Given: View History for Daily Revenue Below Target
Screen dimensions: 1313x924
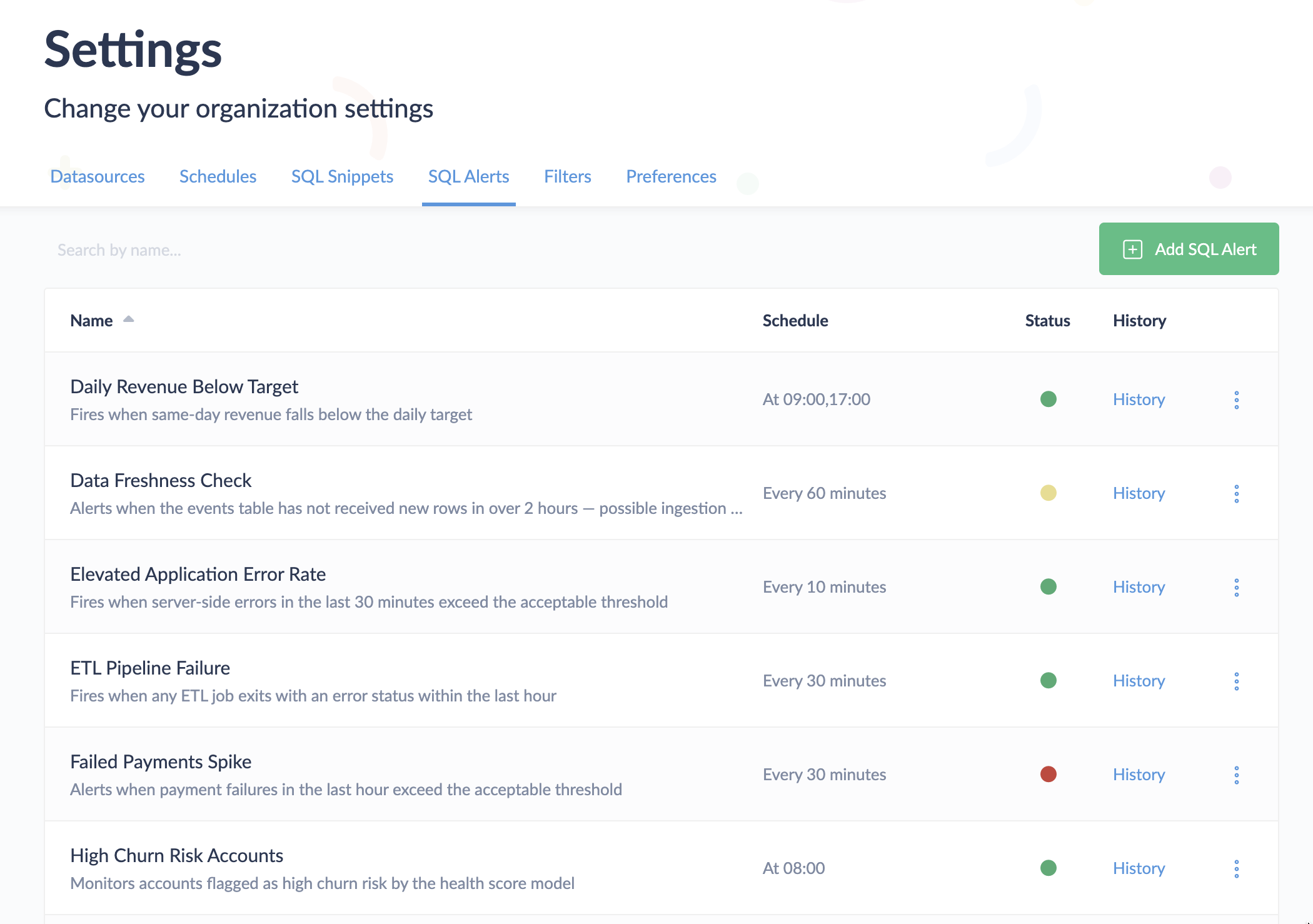Looking at the screenshot, I should [1139, 399].
